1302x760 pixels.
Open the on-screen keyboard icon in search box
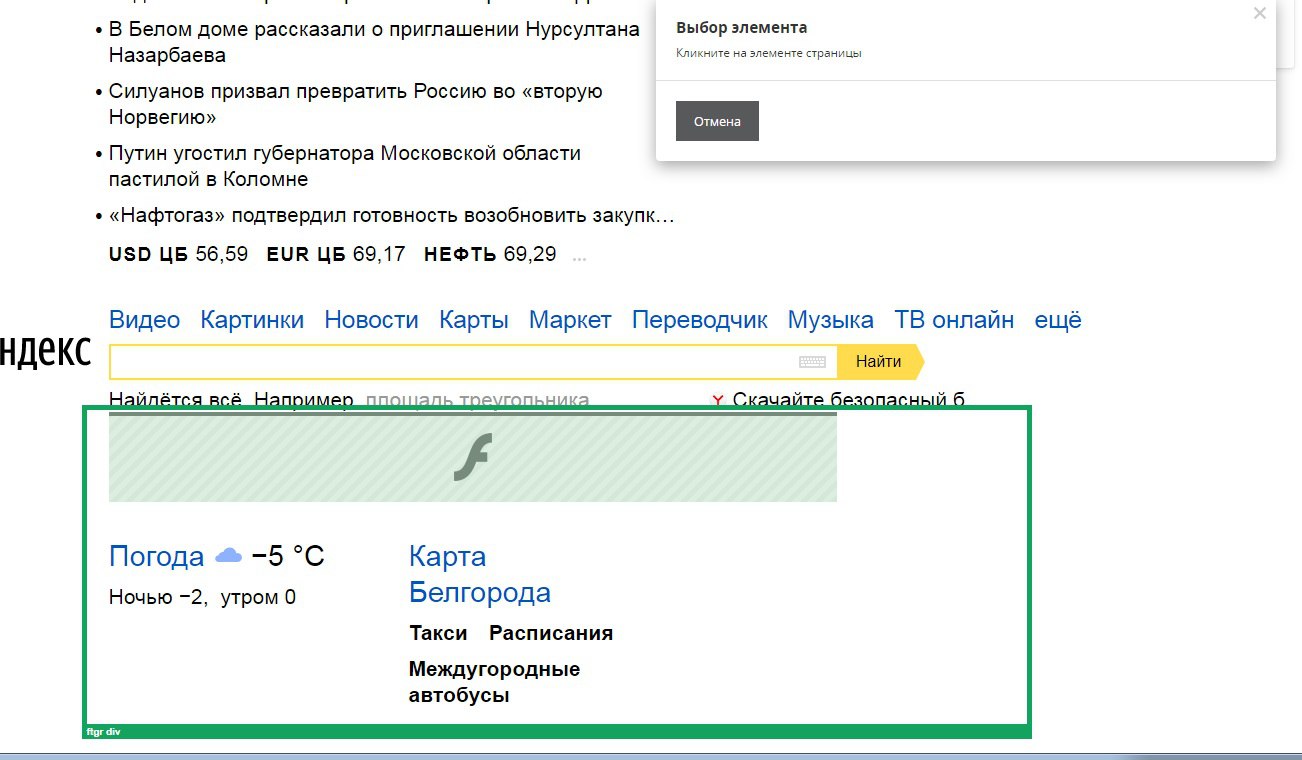pos(812,362)
